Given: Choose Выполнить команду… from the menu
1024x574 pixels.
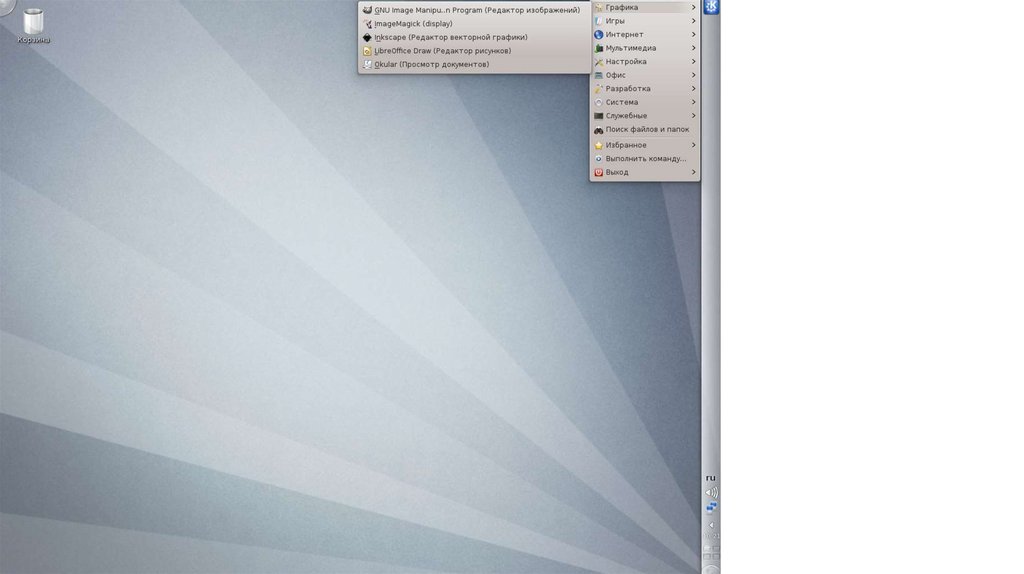Looking at the screenshot, I should click(x=645, y=159).
